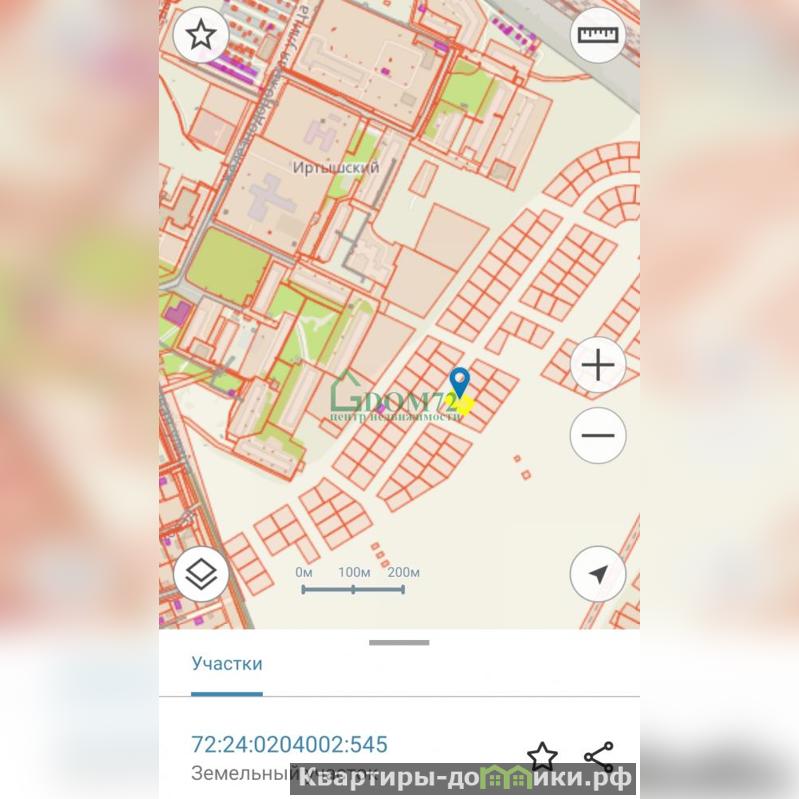Click the map scale bar
Image resolution: width=799 pixels, height=799 pixels.
pos(353,590)
